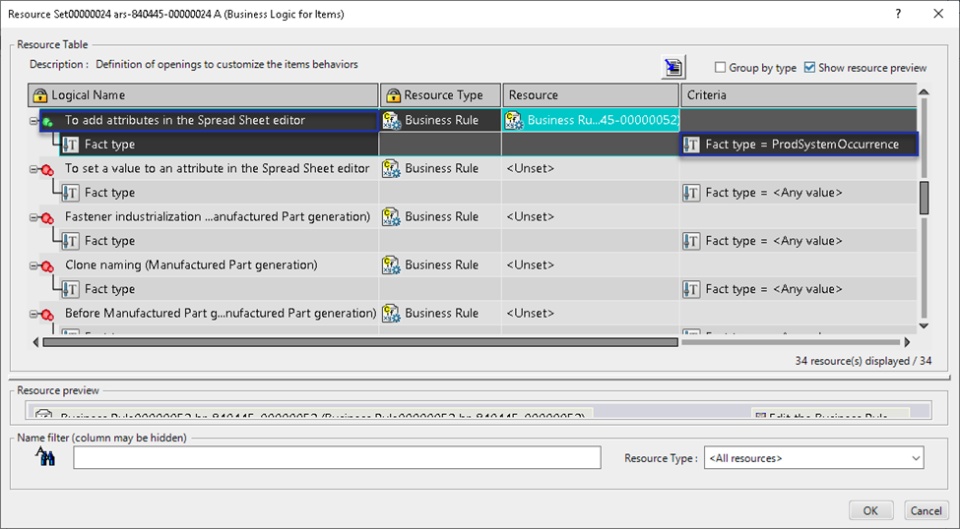Click <Unset> resource of 'To set a value' row
Viewport: 960px width, 529px height.
530,168
